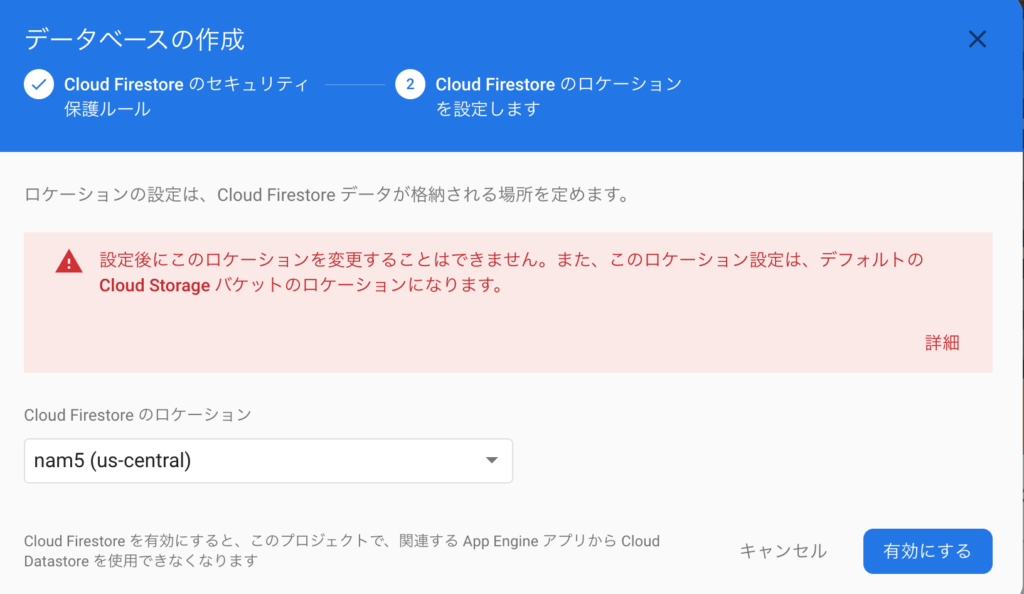The height and width of the screenshot is (594, 1024).
Task: Click the checkmark icon on completed step 1
Action: point(37,84)
